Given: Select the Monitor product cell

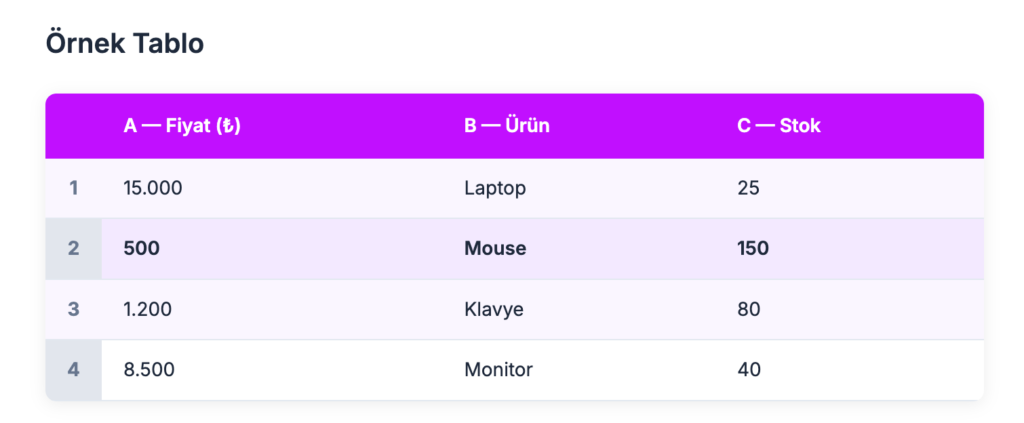Looking at the screenshot, I should [x=498, y=369].
